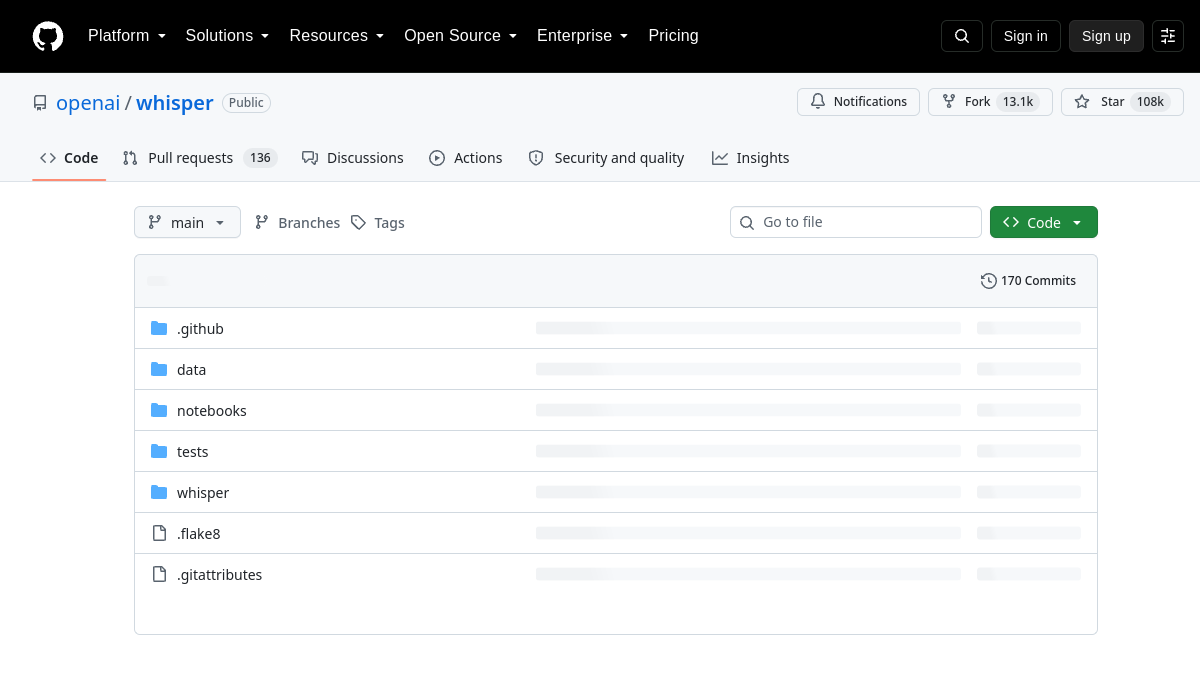
Task: Open the Security and quality tab
Action: pyautogui.click(x=607, y=158)
